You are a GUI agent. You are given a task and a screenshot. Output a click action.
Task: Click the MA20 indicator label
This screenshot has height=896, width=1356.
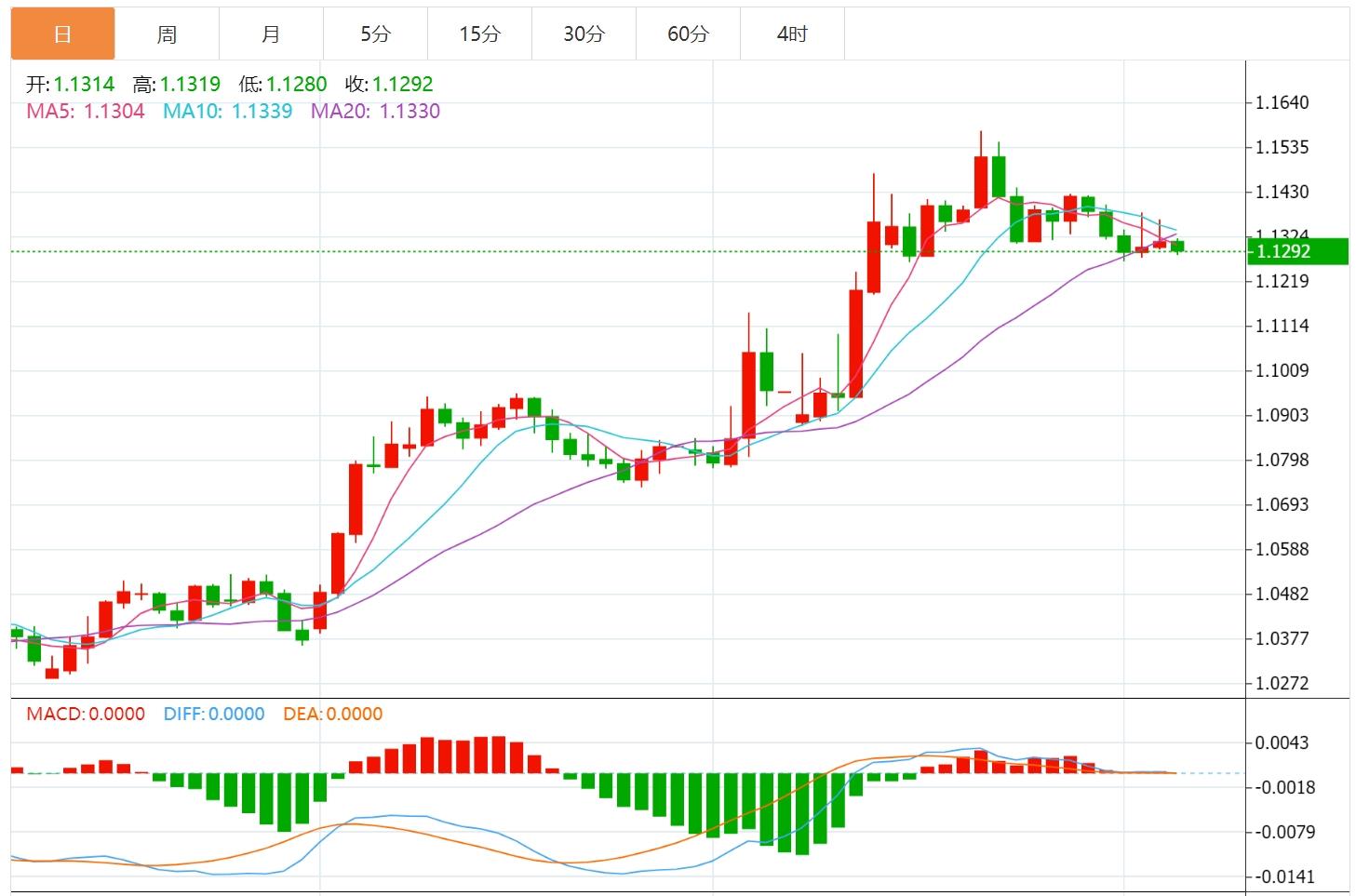click(x=375, y=112)
